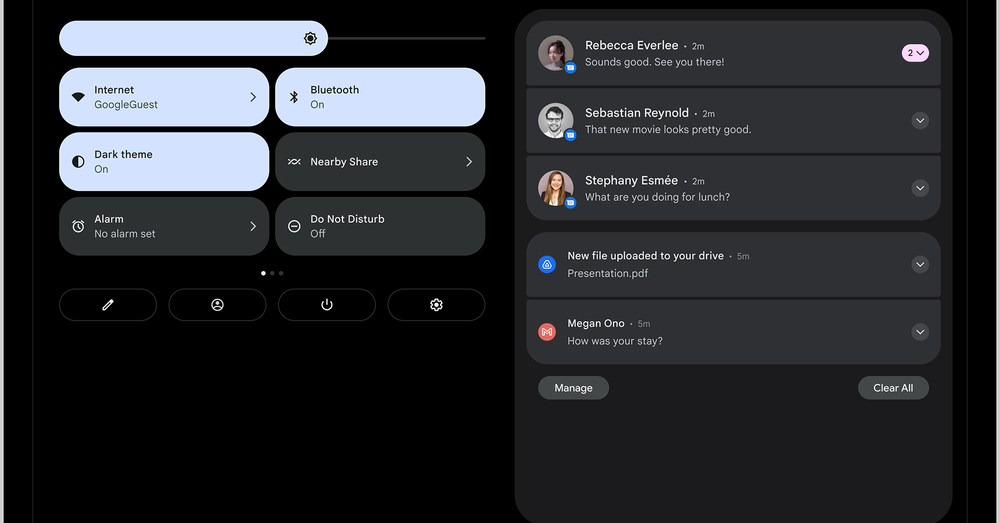Turn off the Bluetooth tile
1000x523 pixels.
click(x=380, y=97)
